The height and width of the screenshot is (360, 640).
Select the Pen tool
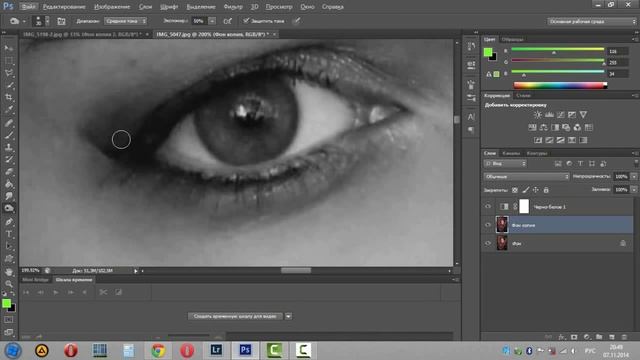[x=9, y=222]
